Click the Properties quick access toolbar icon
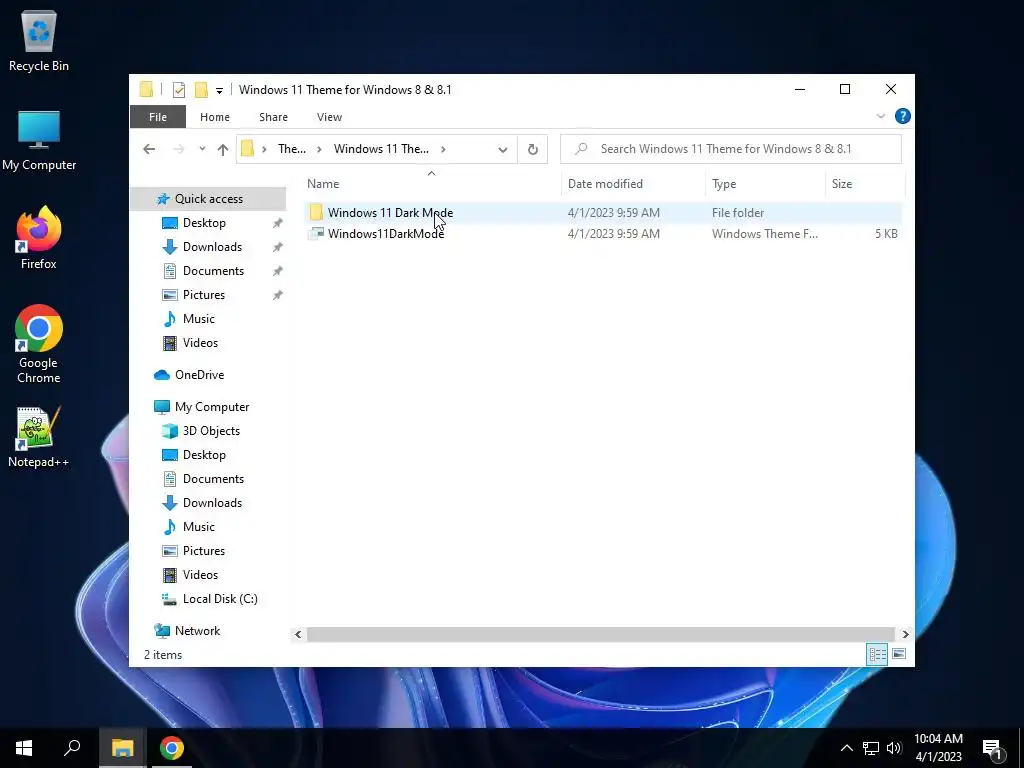This screenshot has height=768, width=1024. [179, 89]
